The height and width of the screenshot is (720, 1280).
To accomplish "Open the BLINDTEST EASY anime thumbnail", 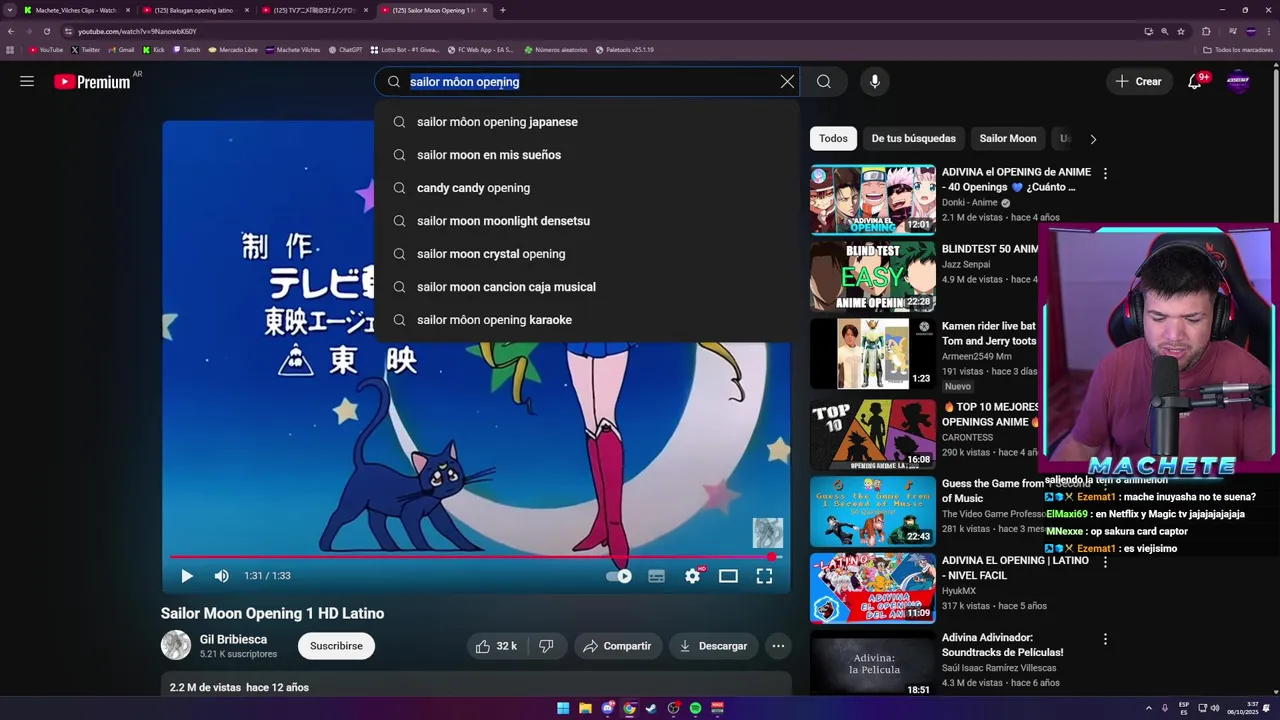I will (x=873, y=276).
